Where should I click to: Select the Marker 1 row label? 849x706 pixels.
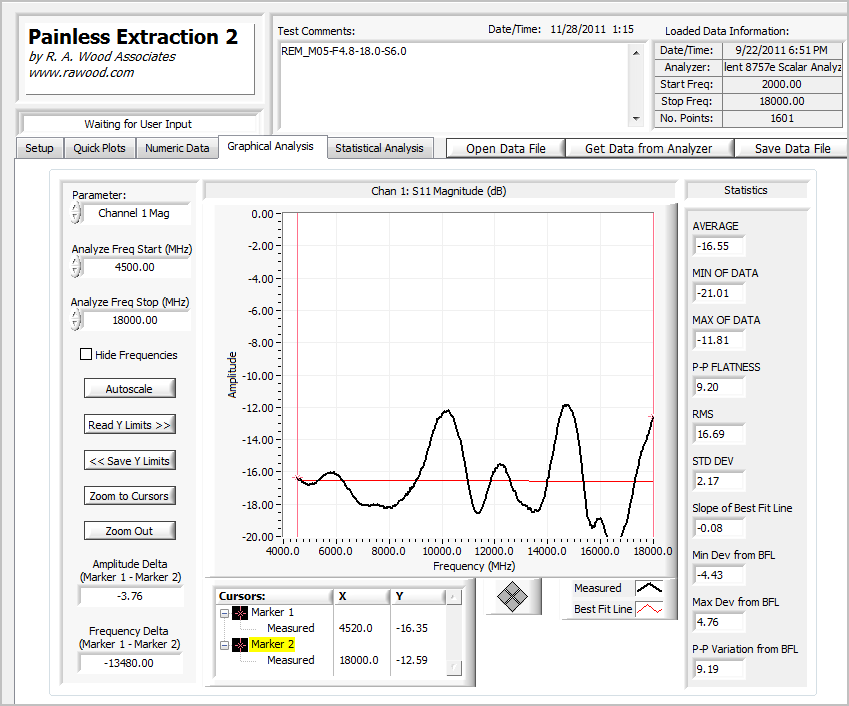pos(272,612)
